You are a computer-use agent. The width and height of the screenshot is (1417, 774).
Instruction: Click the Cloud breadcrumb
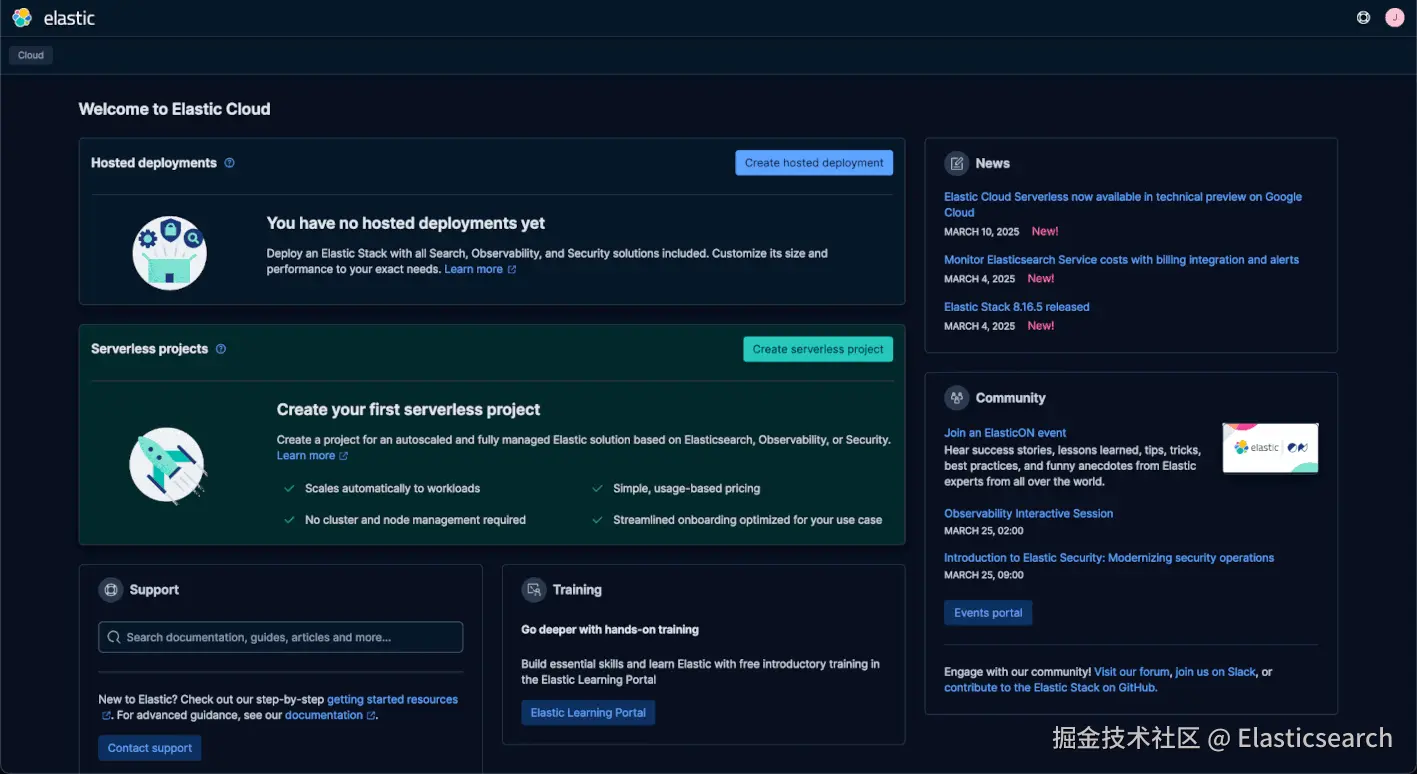click(31, 55)
